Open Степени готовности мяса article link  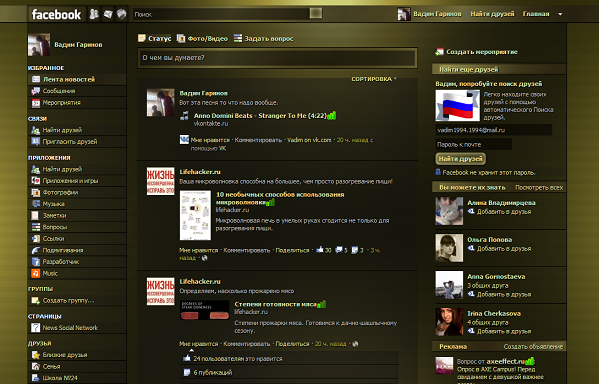(x=275, y=304)
